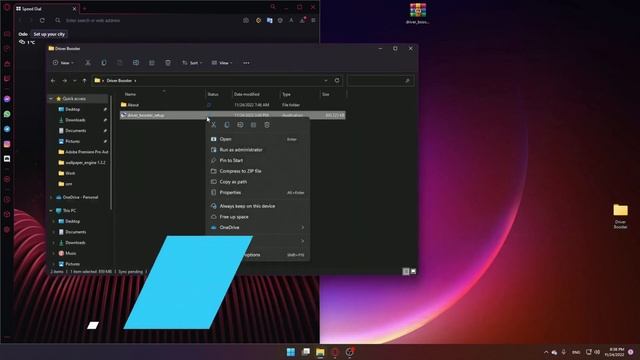Click the Driver Booster address bar path
This screenshot has height=360, width=640.
(x=119, y=81)
